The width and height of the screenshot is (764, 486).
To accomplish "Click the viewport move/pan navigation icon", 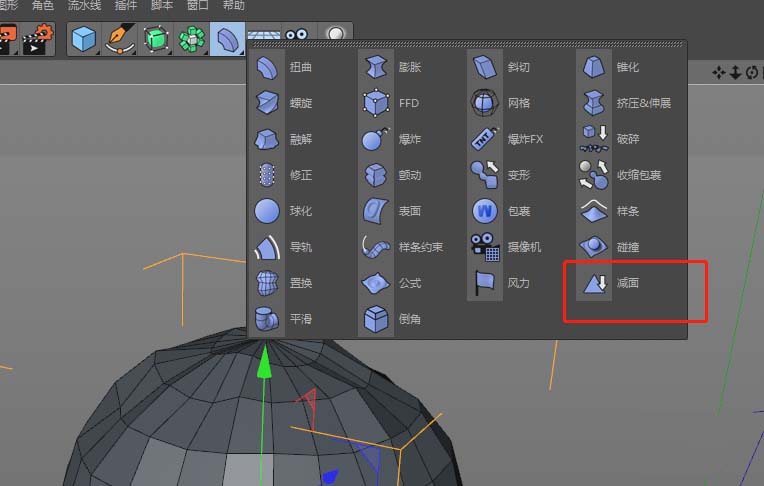I will click(719, 73).
